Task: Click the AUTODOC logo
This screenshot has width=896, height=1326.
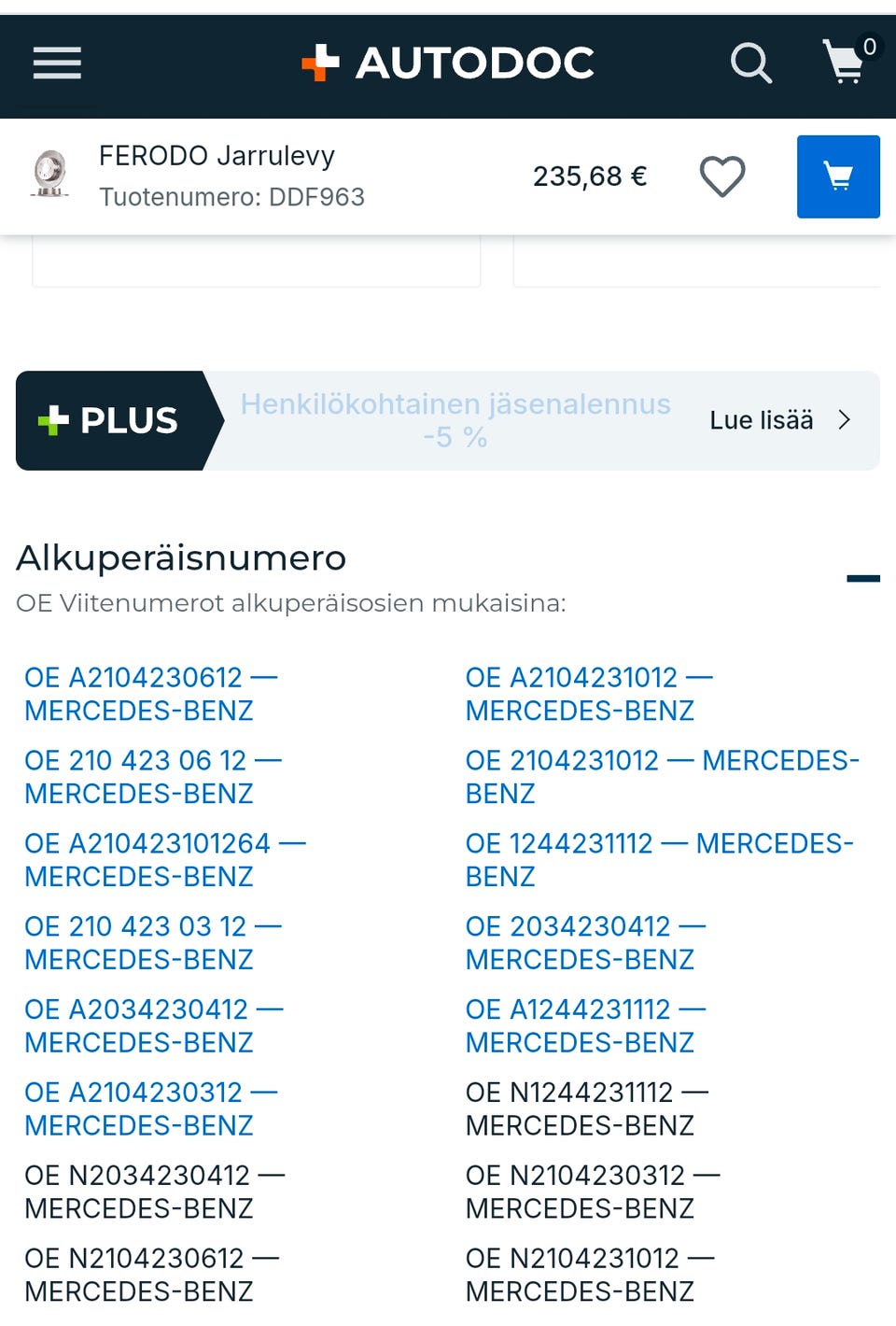Action: [448, 63]
